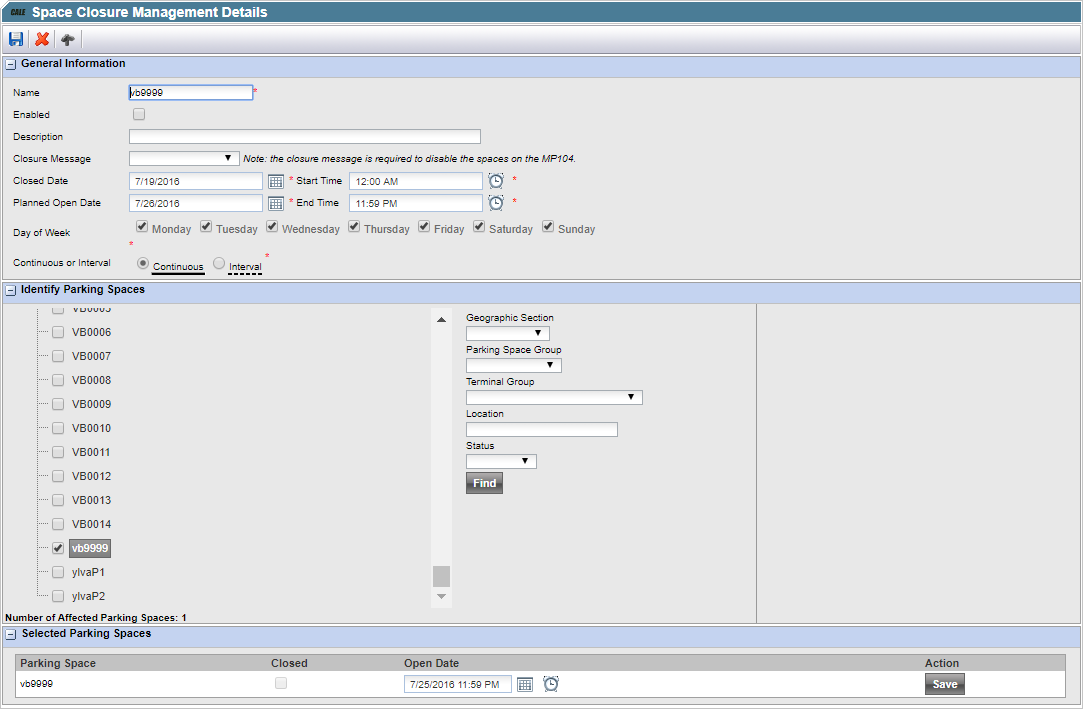Click the Closed Date input field
Viewport: 1083px width, 709px height.
pos(195,182)
